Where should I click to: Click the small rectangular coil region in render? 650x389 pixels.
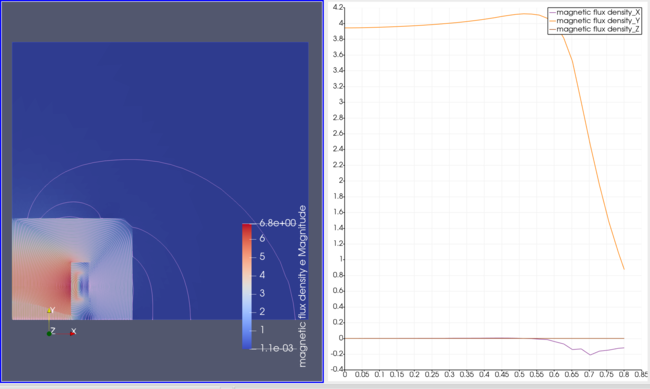[x=80, y=286]
